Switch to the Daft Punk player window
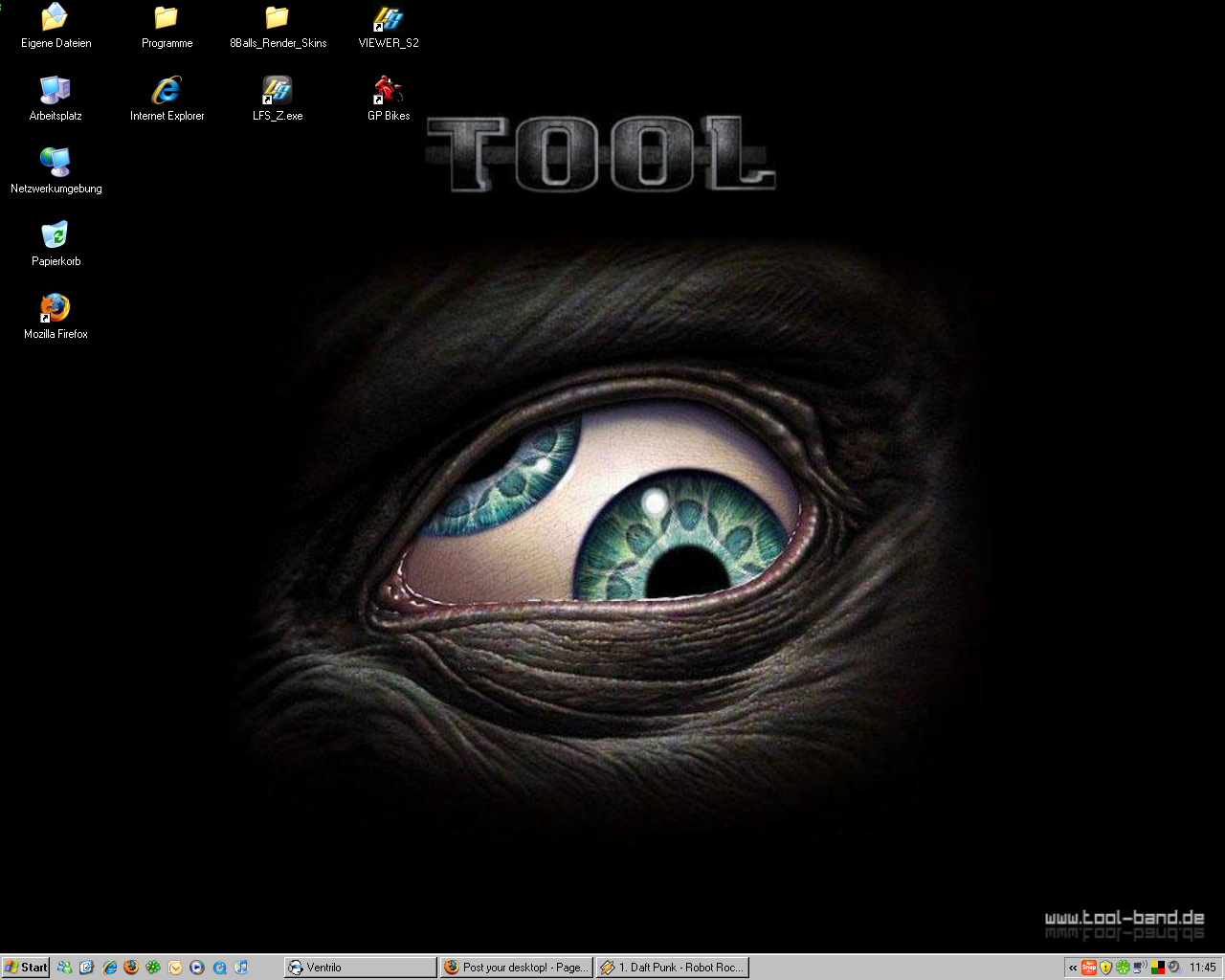The height and width of the screenshot is (980, 1225). [673, 968]
